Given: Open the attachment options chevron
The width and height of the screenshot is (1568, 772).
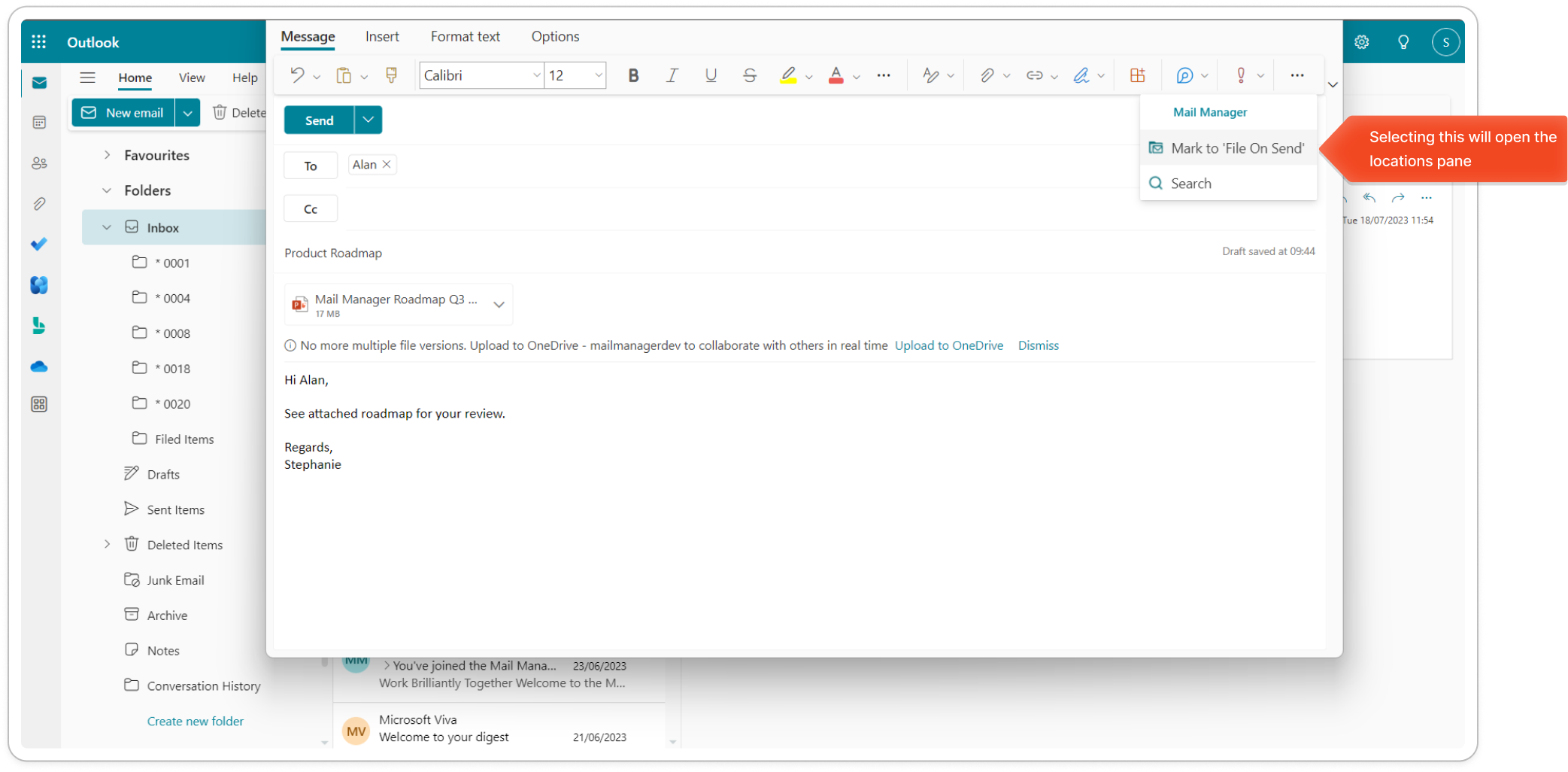Looking at the screenshot, I should click(x=499, y=305).
